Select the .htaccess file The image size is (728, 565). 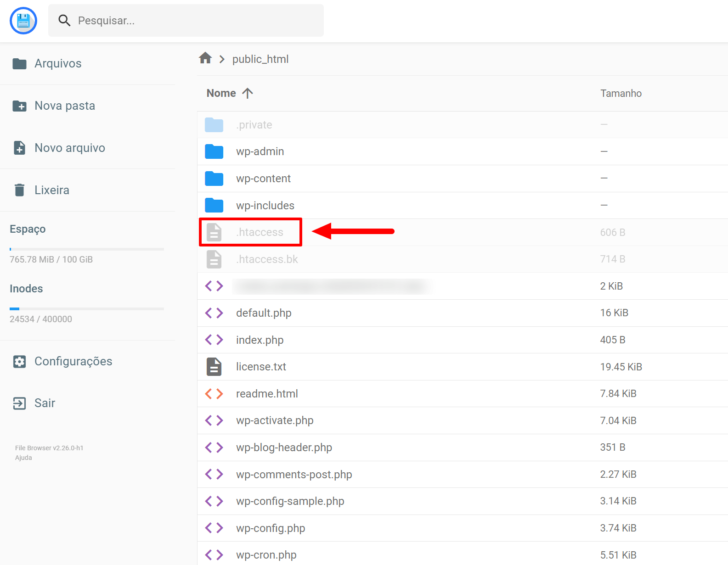tap(462, 232)
